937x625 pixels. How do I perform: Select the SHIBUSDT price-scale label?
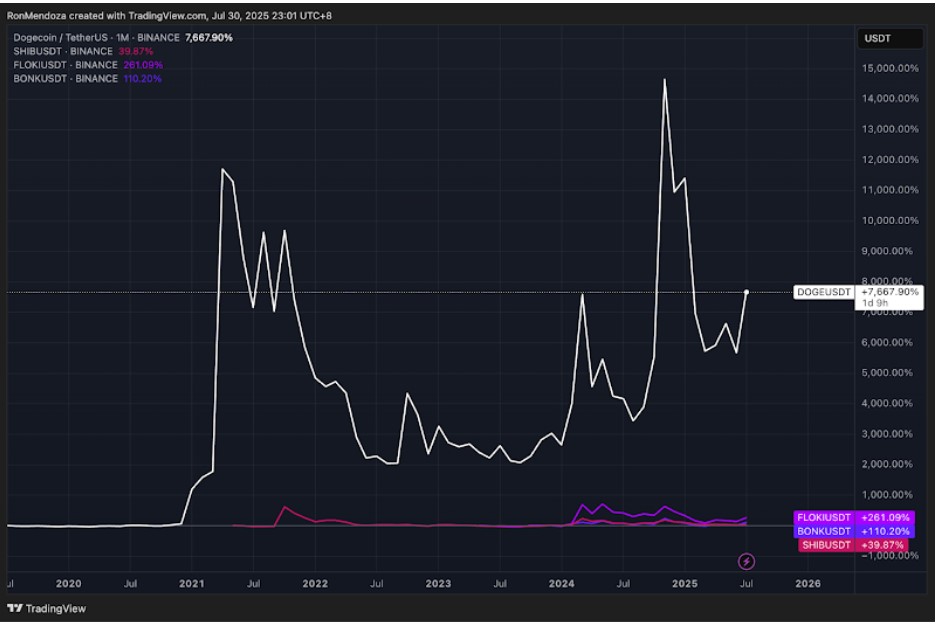pos(826,545)
